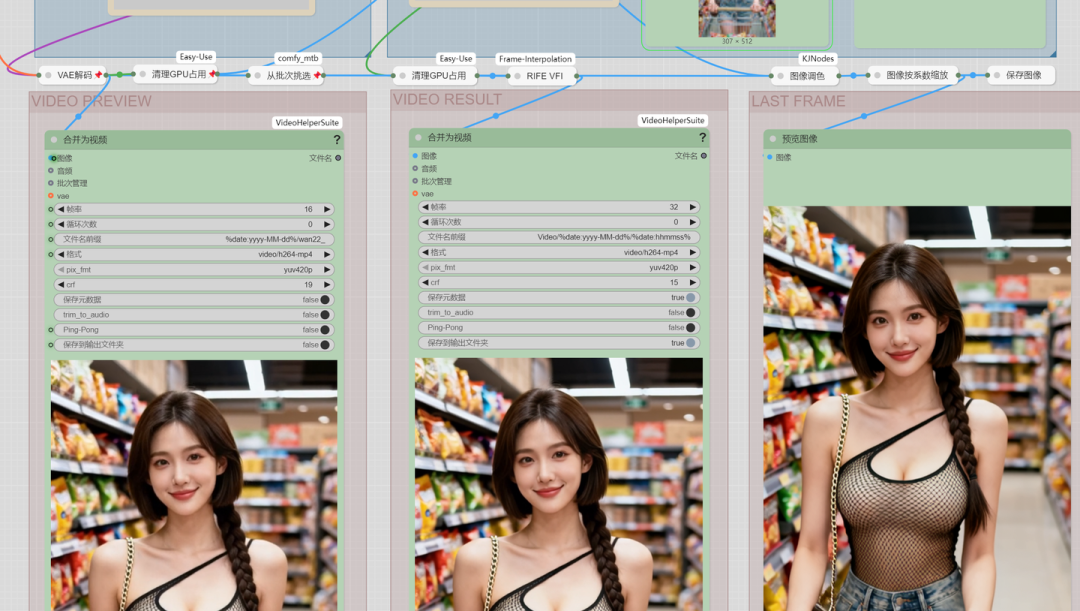Click the VIDEO RESULT group title

(x=447, y=100)
